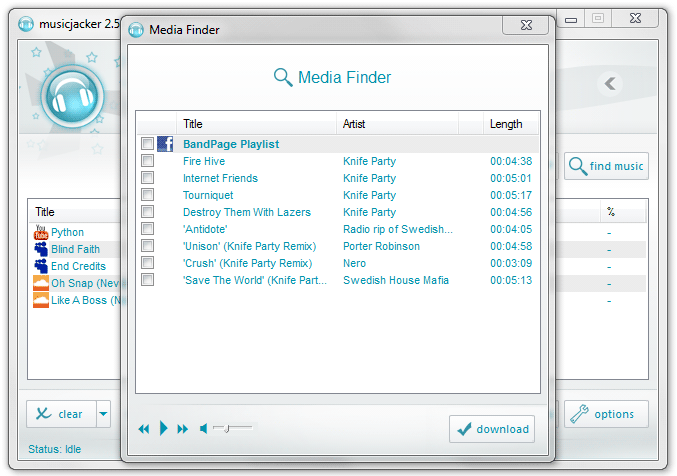
Task: Tick the BandPage Playlist checkbox
Action: (147, 143)
